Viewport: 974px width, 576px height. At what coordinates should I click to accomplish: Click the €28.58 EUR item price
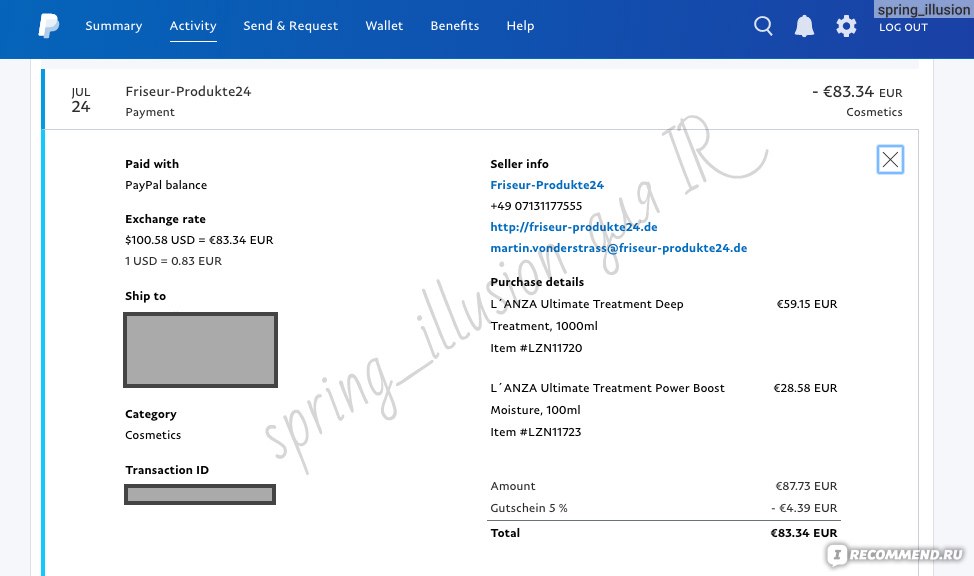click(806, 388)
